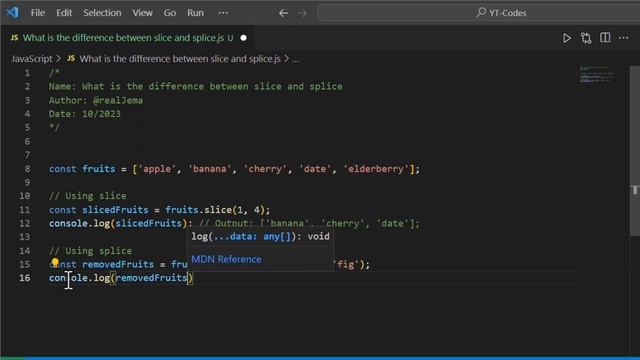Click the '// Using slice' comment
The width and height of the screenshot is (640, 360).
[x=88, y=196]
